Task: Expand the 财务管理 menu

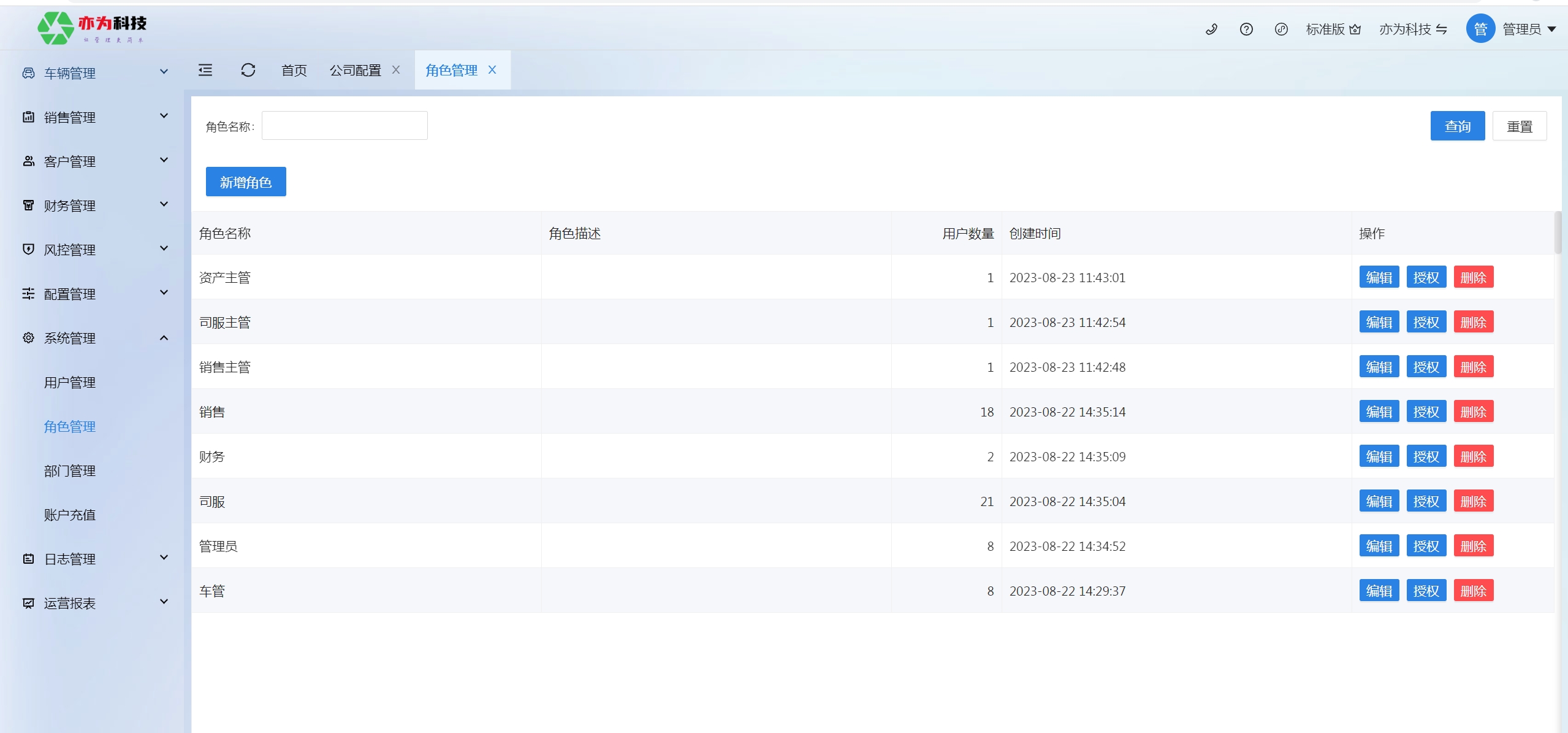Action: pyautogui.click(x=92, y=205)
